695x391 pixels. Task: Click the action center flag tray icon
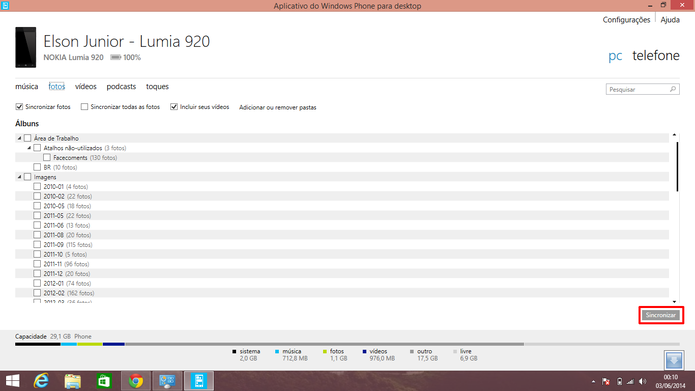pos(606,381)
